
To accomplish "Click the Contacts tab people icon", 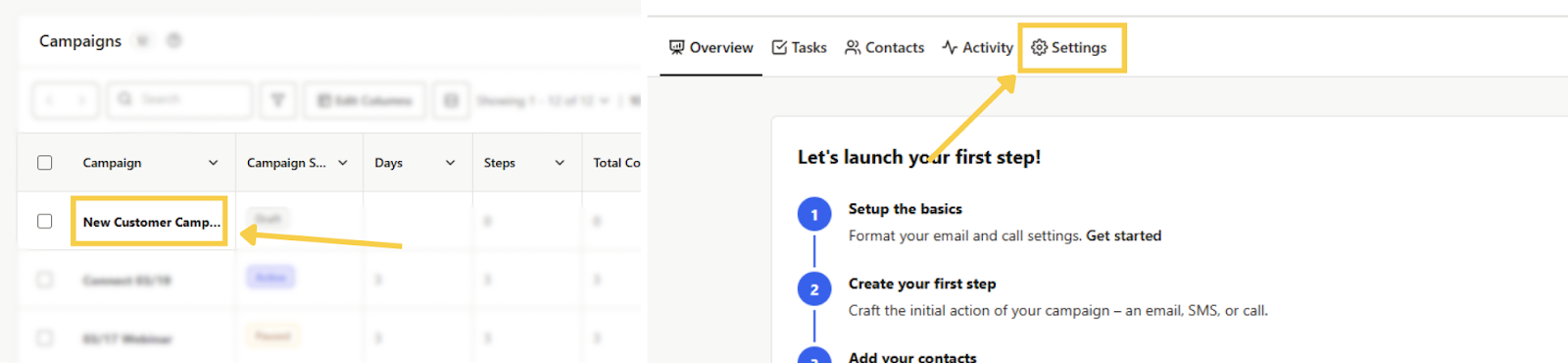I will tap(853, 47).
